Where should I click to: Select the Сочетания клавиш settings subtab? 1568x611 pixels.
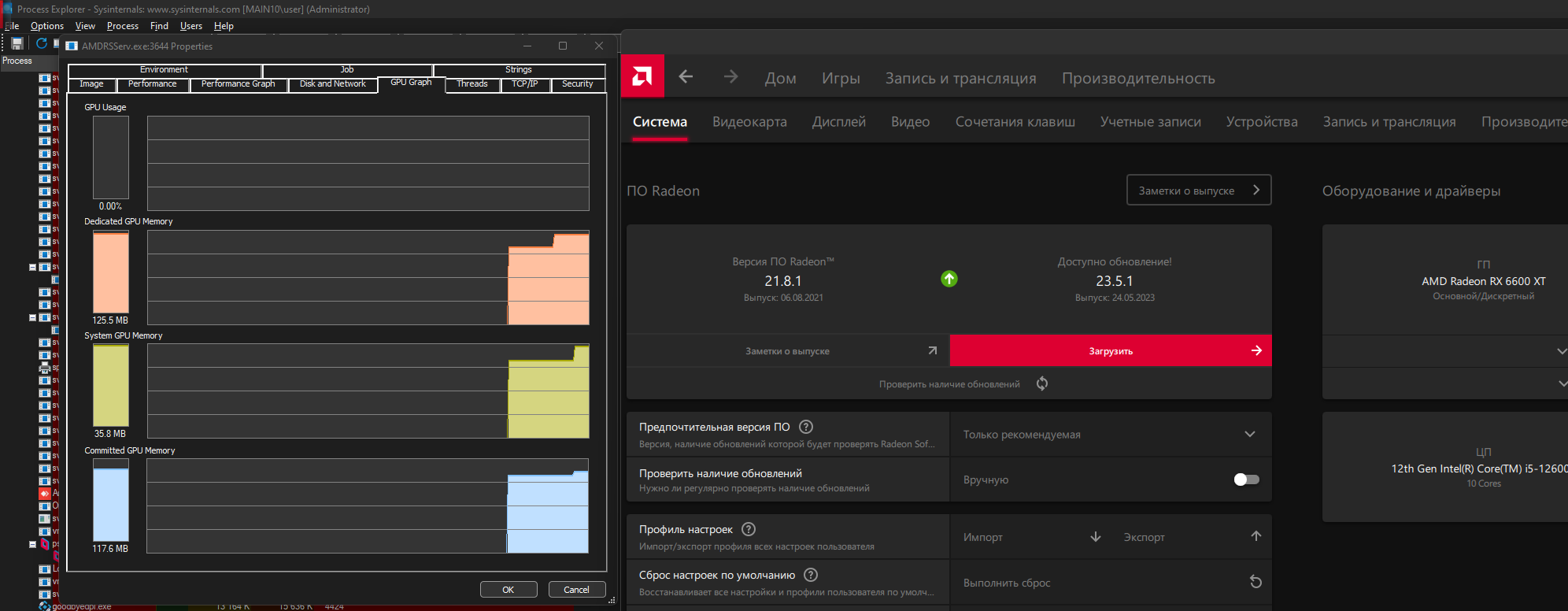[1015, 122]
